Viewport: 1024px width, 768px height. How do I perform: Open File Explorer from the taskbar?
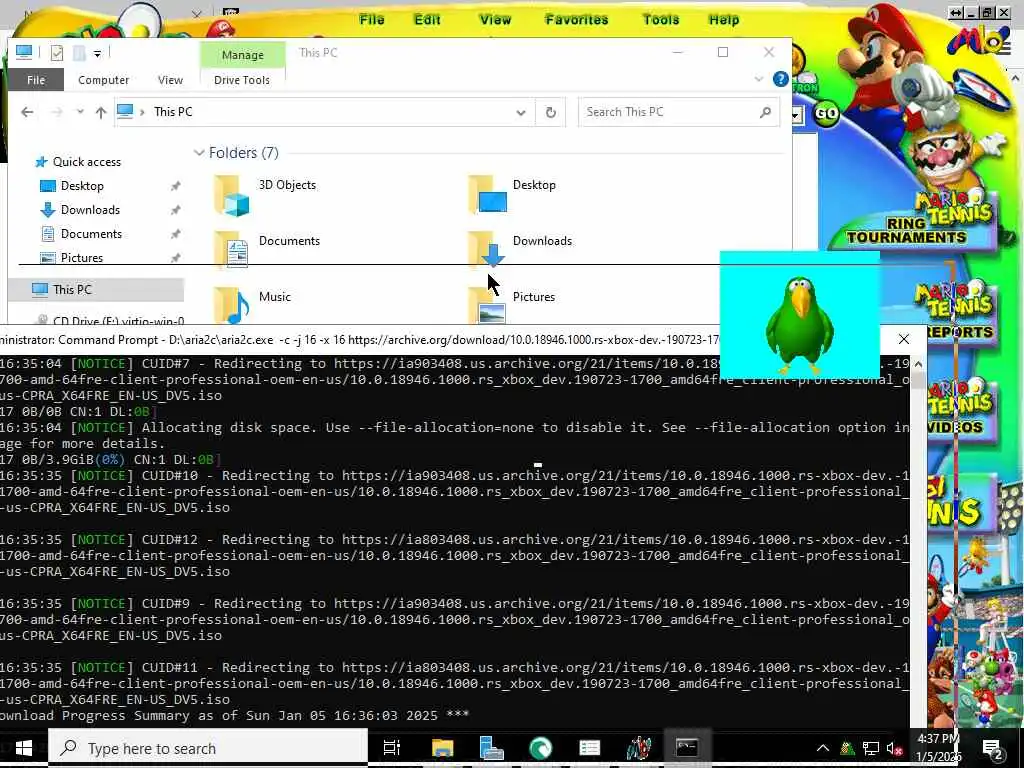pos(442,748)
